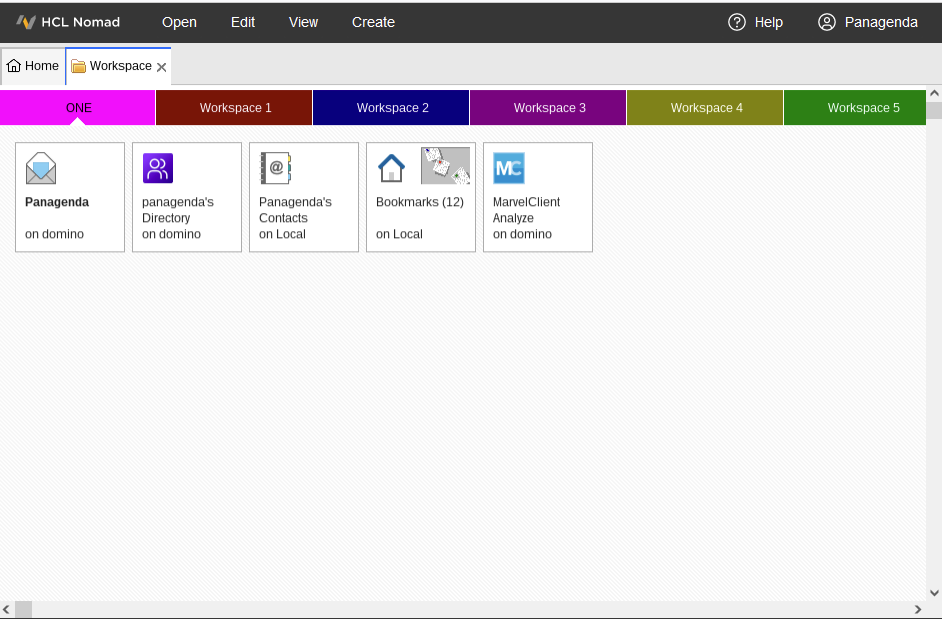This screenshot has width=942, height=619.
Task: Select the Bookmarks house icon
Action: pyautogui.click(x=391, y=168)
